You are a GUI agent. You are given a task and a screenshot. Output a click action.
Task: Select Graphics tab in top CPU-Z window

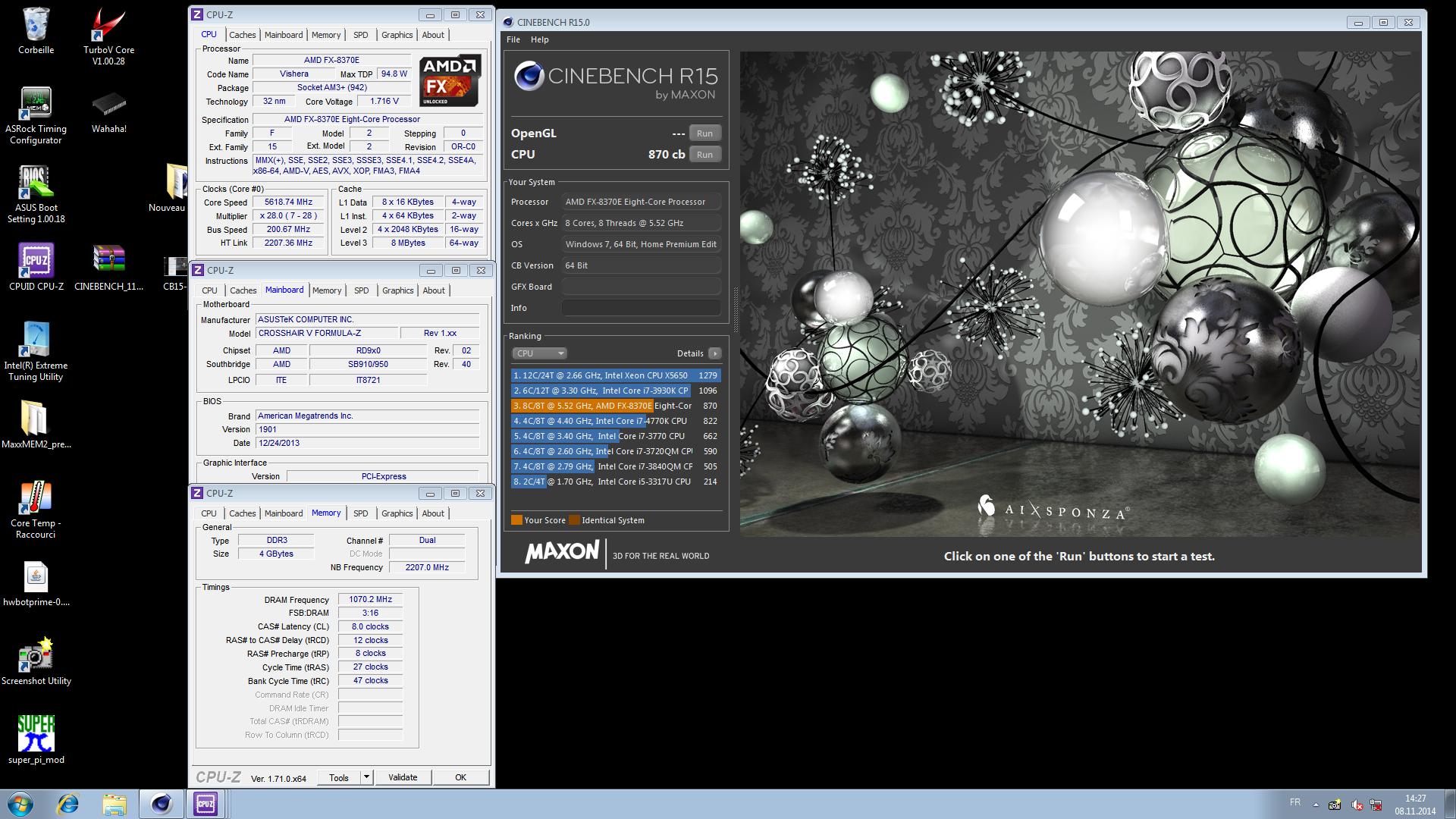[x=397, y=35]
